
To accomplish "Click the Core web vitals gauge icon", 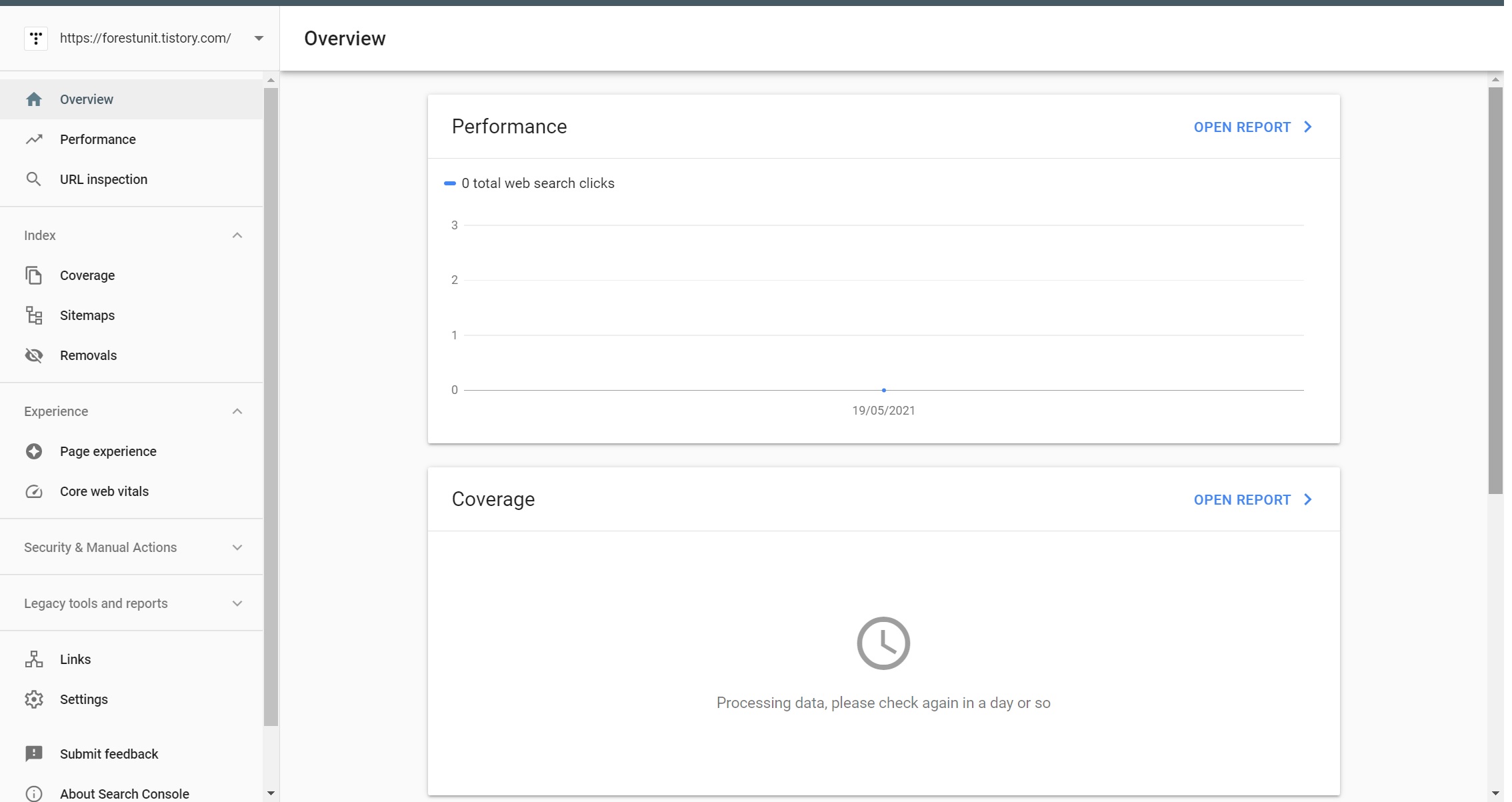I will 34,491.
